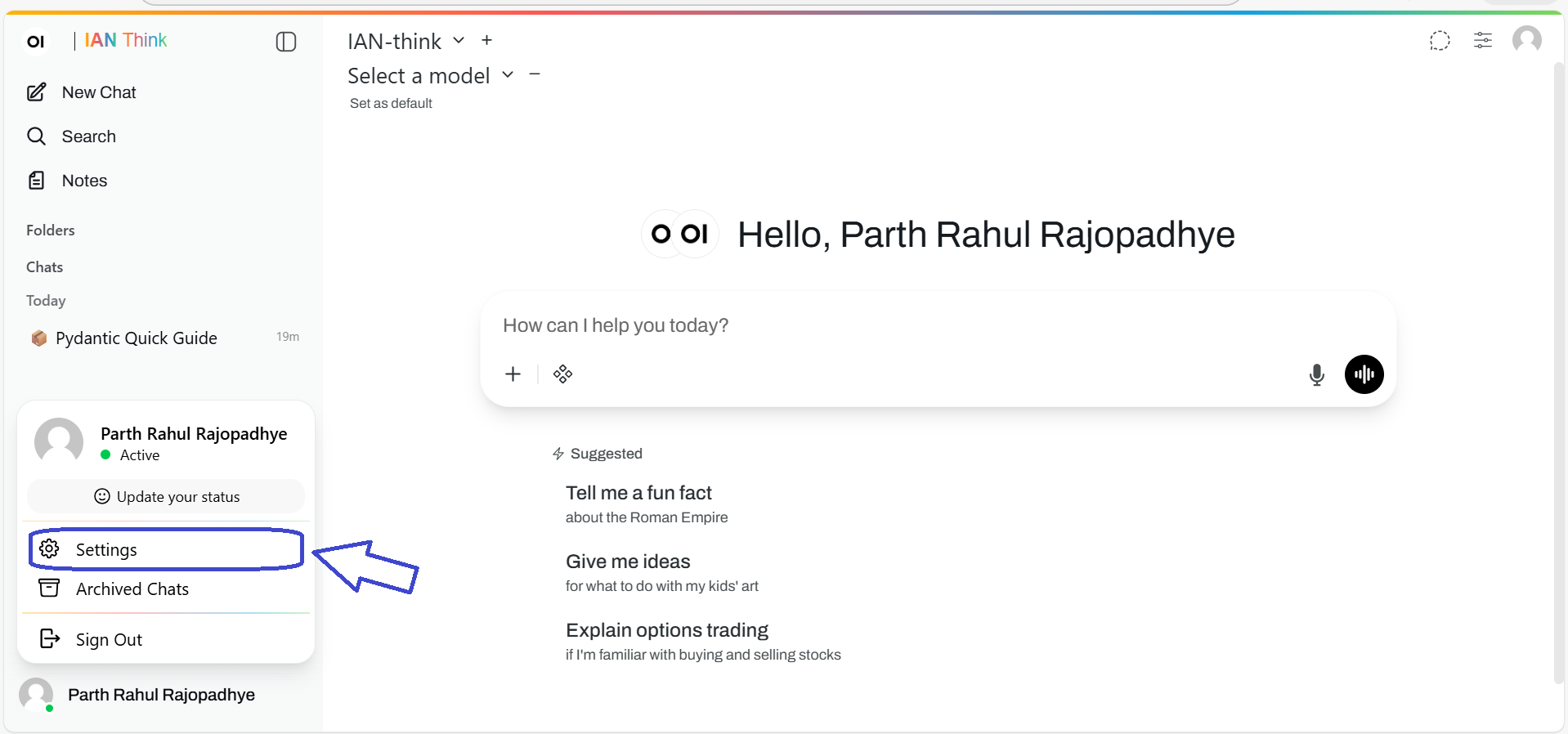Start voice mode with waveform button

coord(1364,374)
